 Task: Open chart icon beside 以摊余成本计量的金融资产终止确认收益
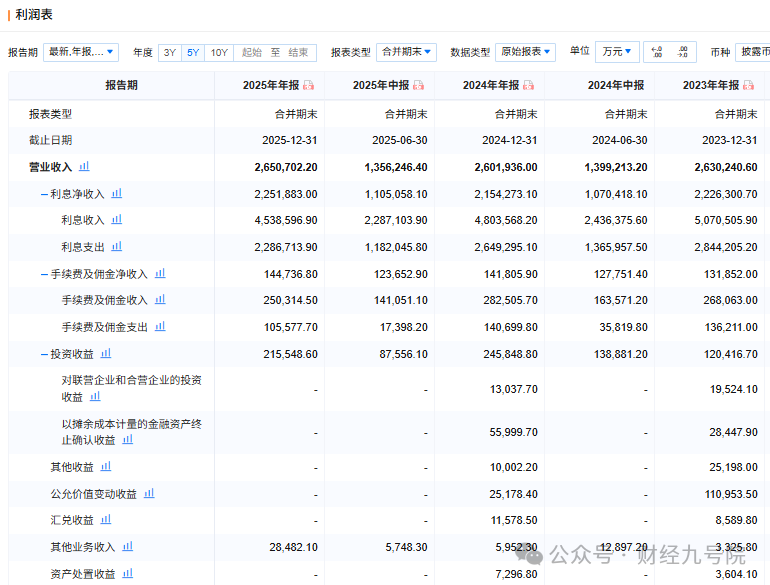pyautogui.click(x=128, y=440)
